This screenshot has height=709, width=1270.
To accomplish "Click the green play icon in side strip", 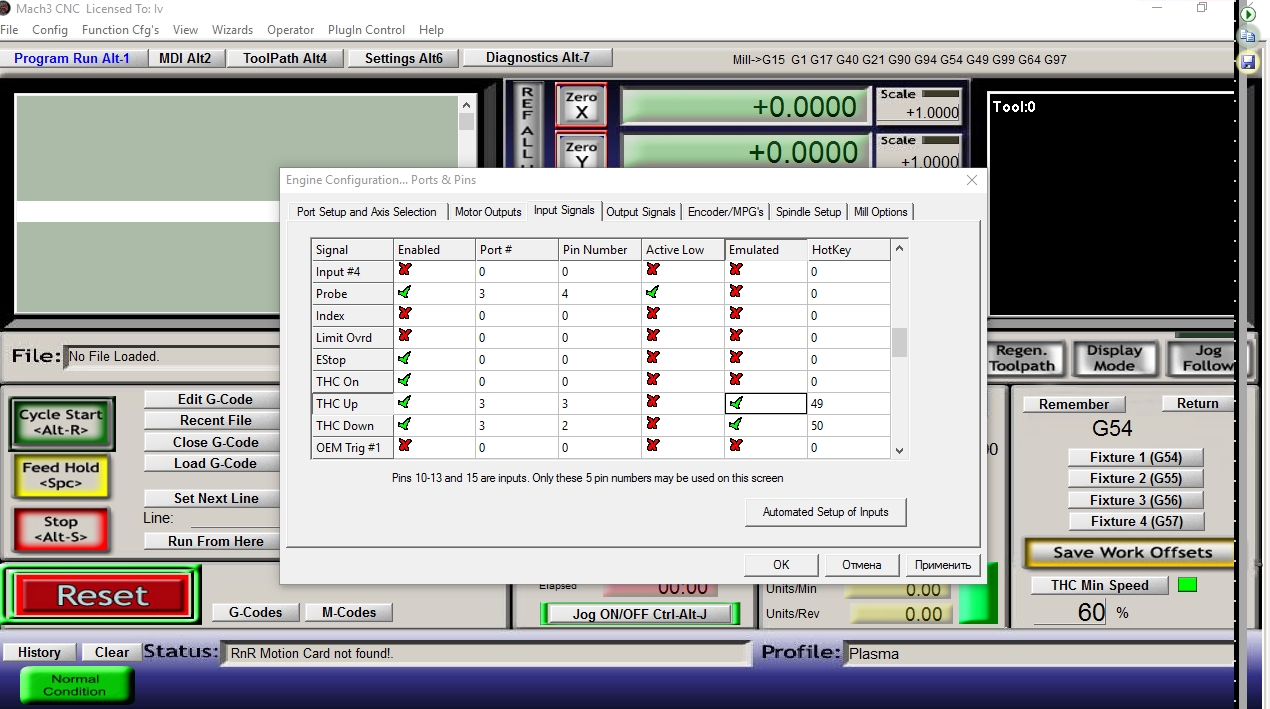I will click(x=1248, y=15).
